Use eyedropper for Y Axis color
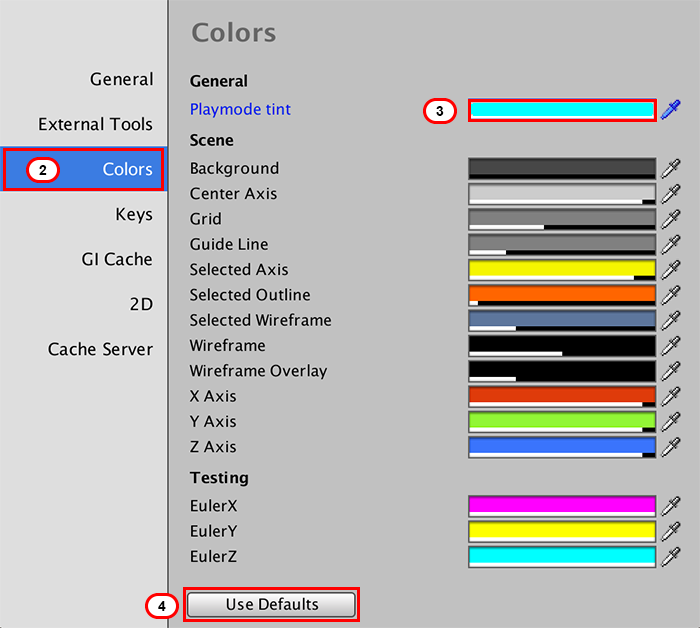This screenshot has width=700, height=628. 671,422
